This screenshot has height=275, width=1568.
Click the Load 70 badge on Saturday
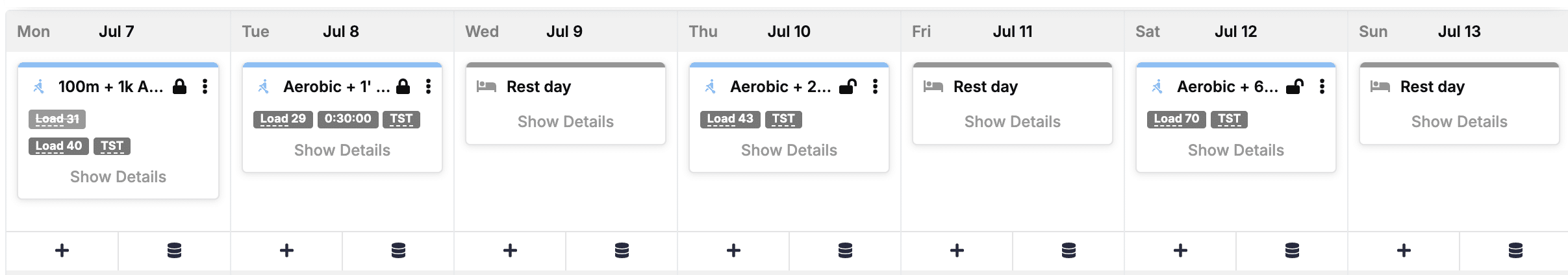[1176, 119]
